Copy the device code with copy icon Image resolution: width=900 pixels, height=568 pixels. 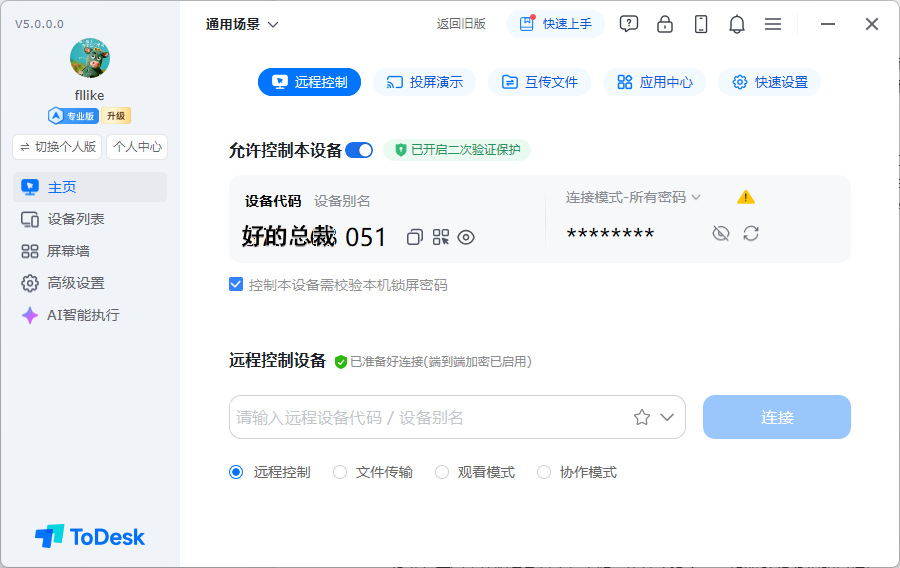point(414,237)
